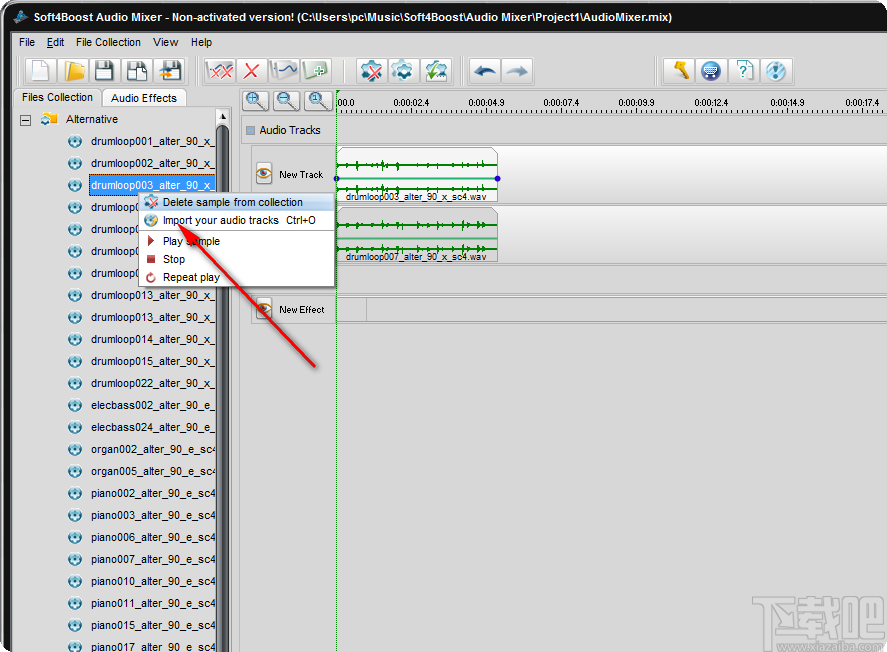This screenshot has width=887, height=652.
Task: Switch to the Audio Effects tab
Action: (144, 98)
